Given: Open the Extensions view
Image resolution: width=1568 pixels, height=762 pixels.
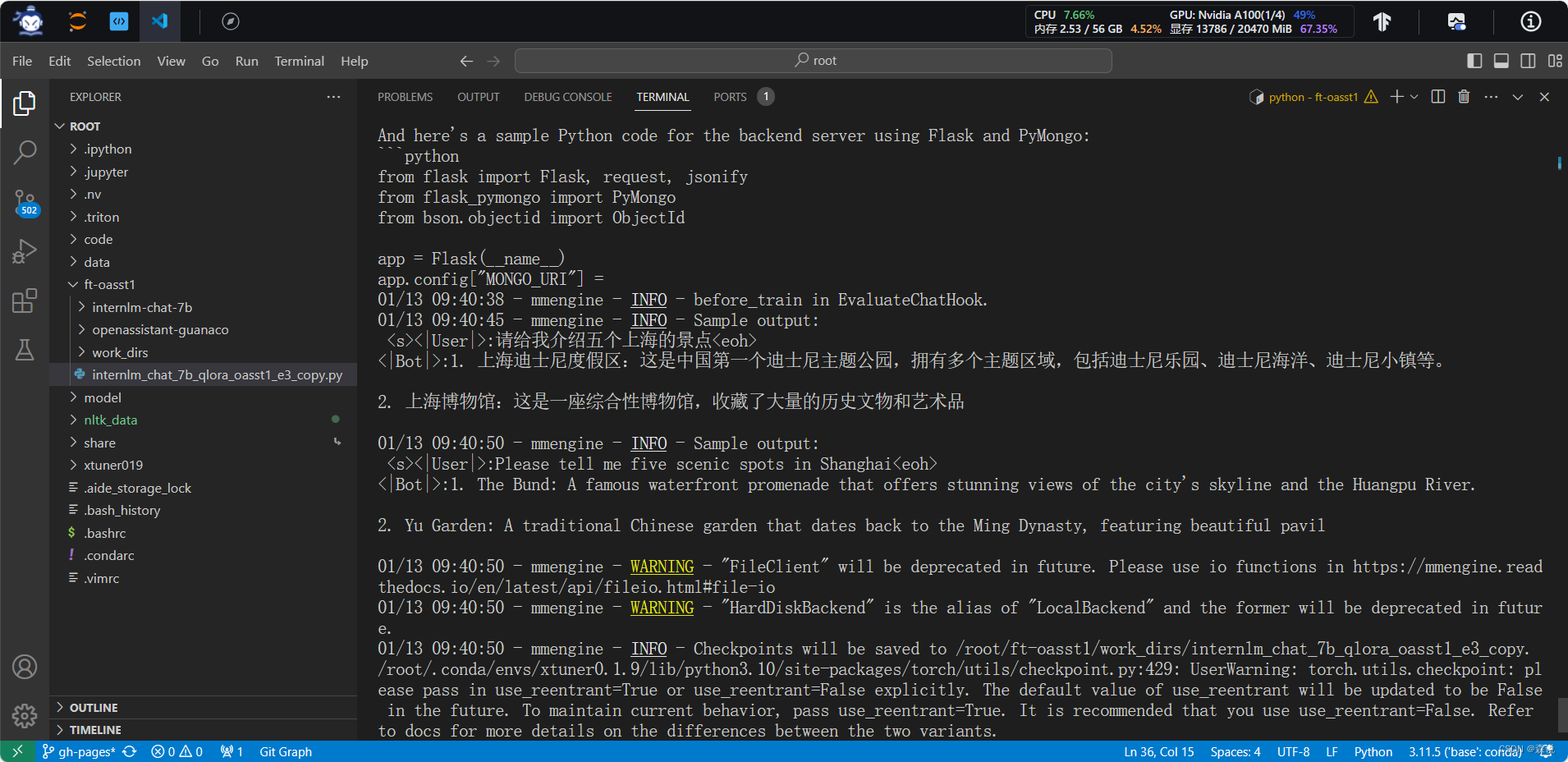Looking at the screenshot, I should 25,301.
